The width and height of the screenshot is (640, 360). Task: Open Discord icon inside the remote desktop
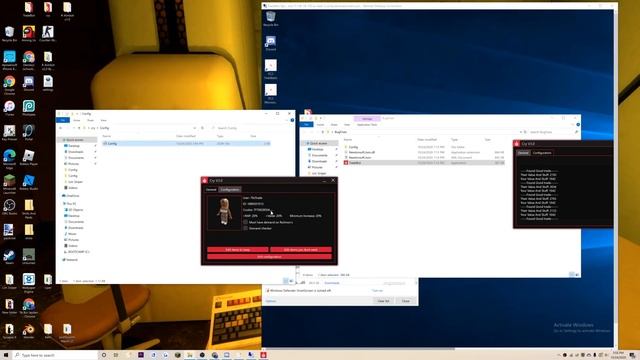click(271, 43)
